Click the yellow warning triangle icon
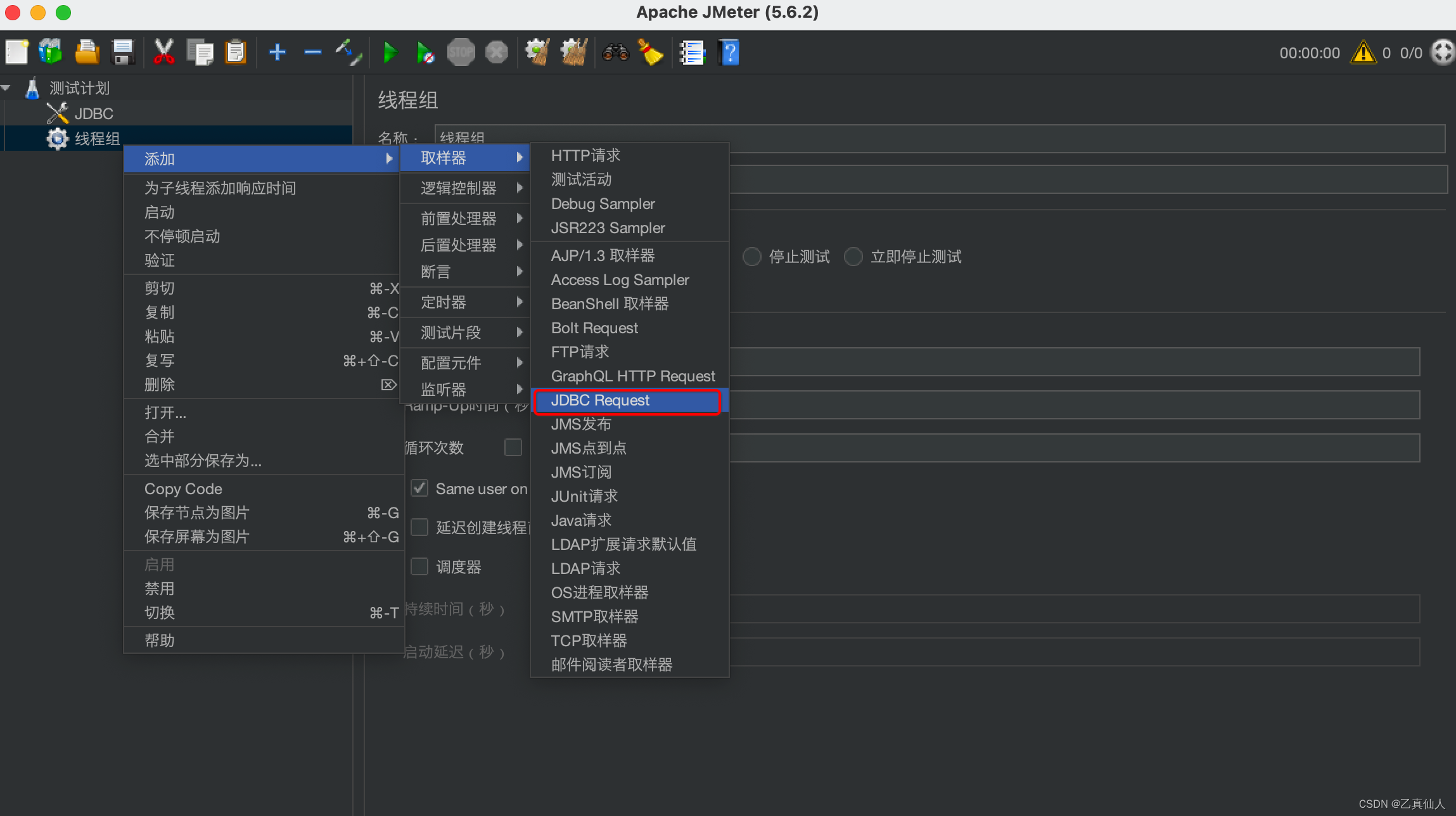Image resolution: width=1456 pixels, height=816 pixels. (x=1363, y=53)
